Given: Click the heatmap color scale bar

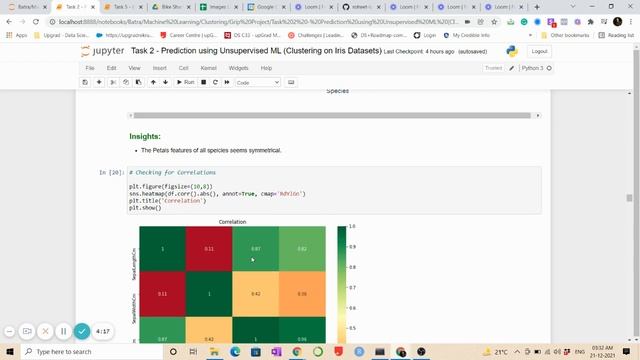Looking at the screenshot, I should coord(342,284).
